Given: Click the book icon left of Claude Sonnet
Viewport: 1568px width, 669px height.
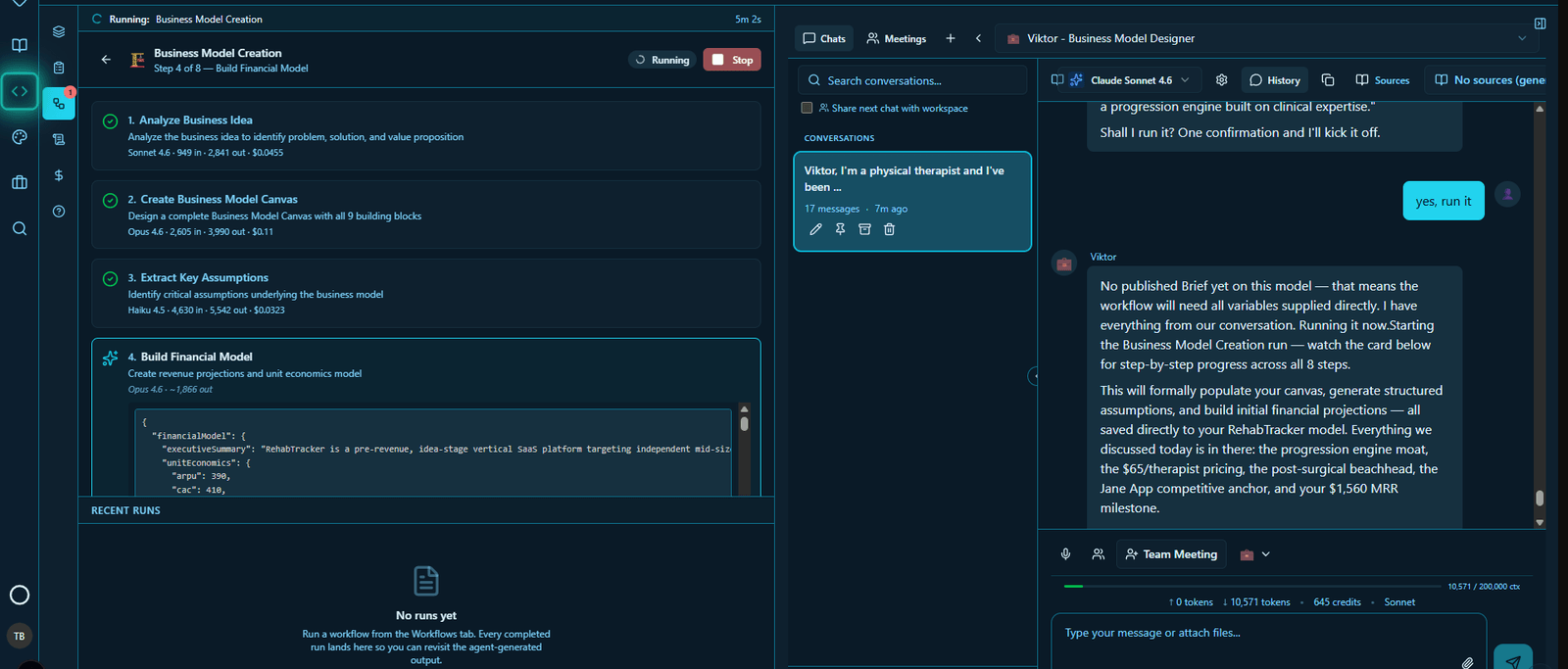Looking at the screenshot, I should click(x=1057, y=80).
